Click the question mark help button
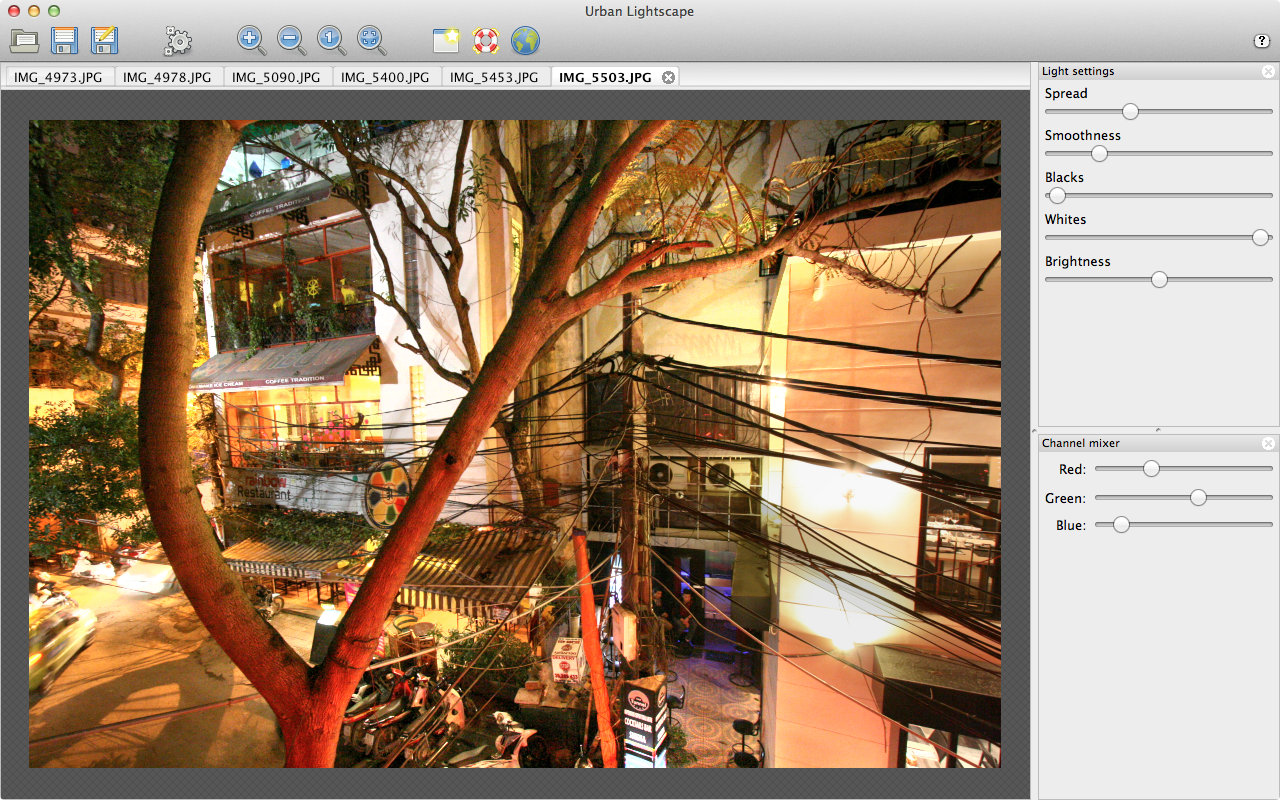 click(1261, 41)
